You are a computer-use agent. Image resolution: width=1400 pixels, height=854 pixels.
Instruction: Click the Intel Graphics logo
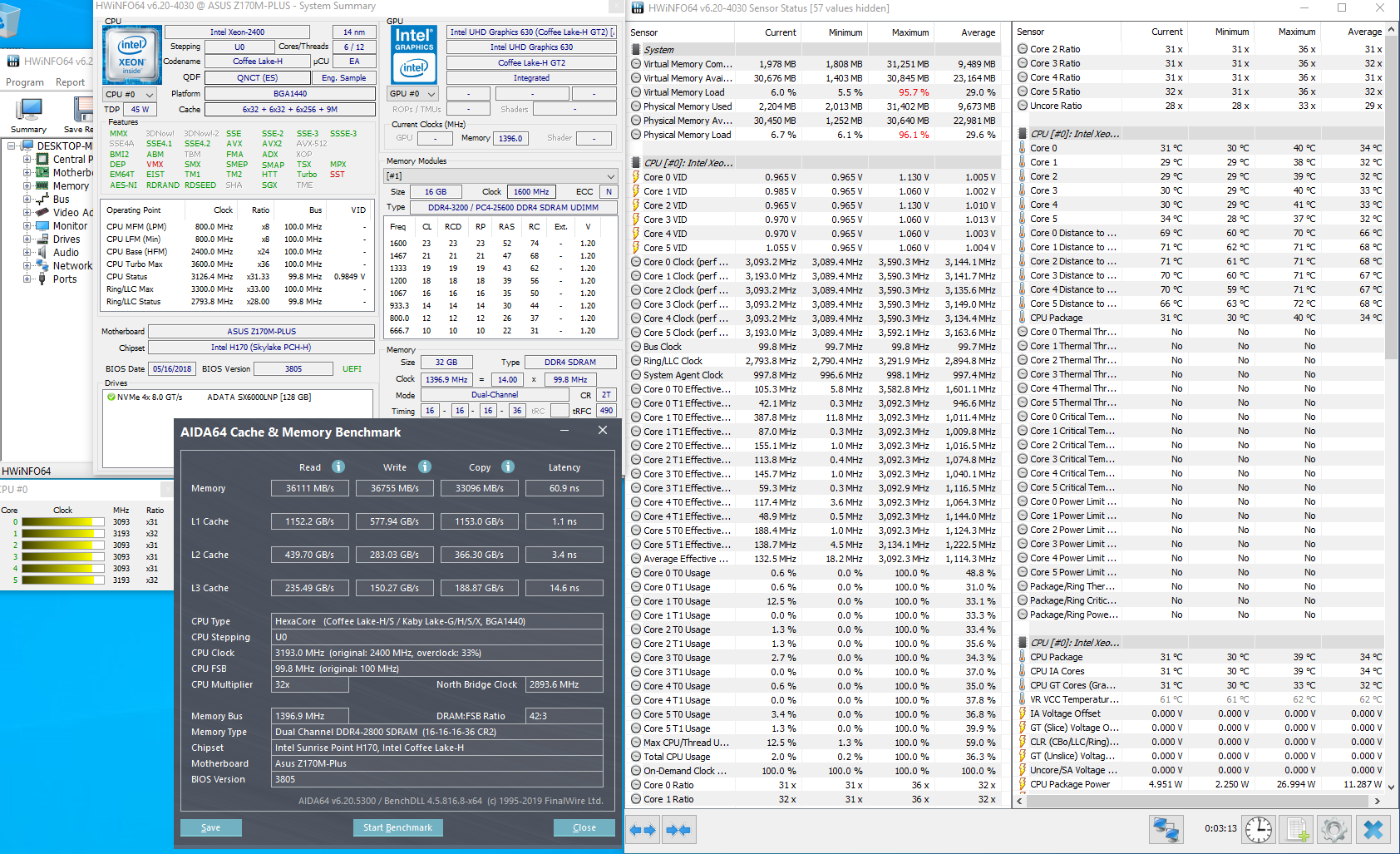pos(413,55)
